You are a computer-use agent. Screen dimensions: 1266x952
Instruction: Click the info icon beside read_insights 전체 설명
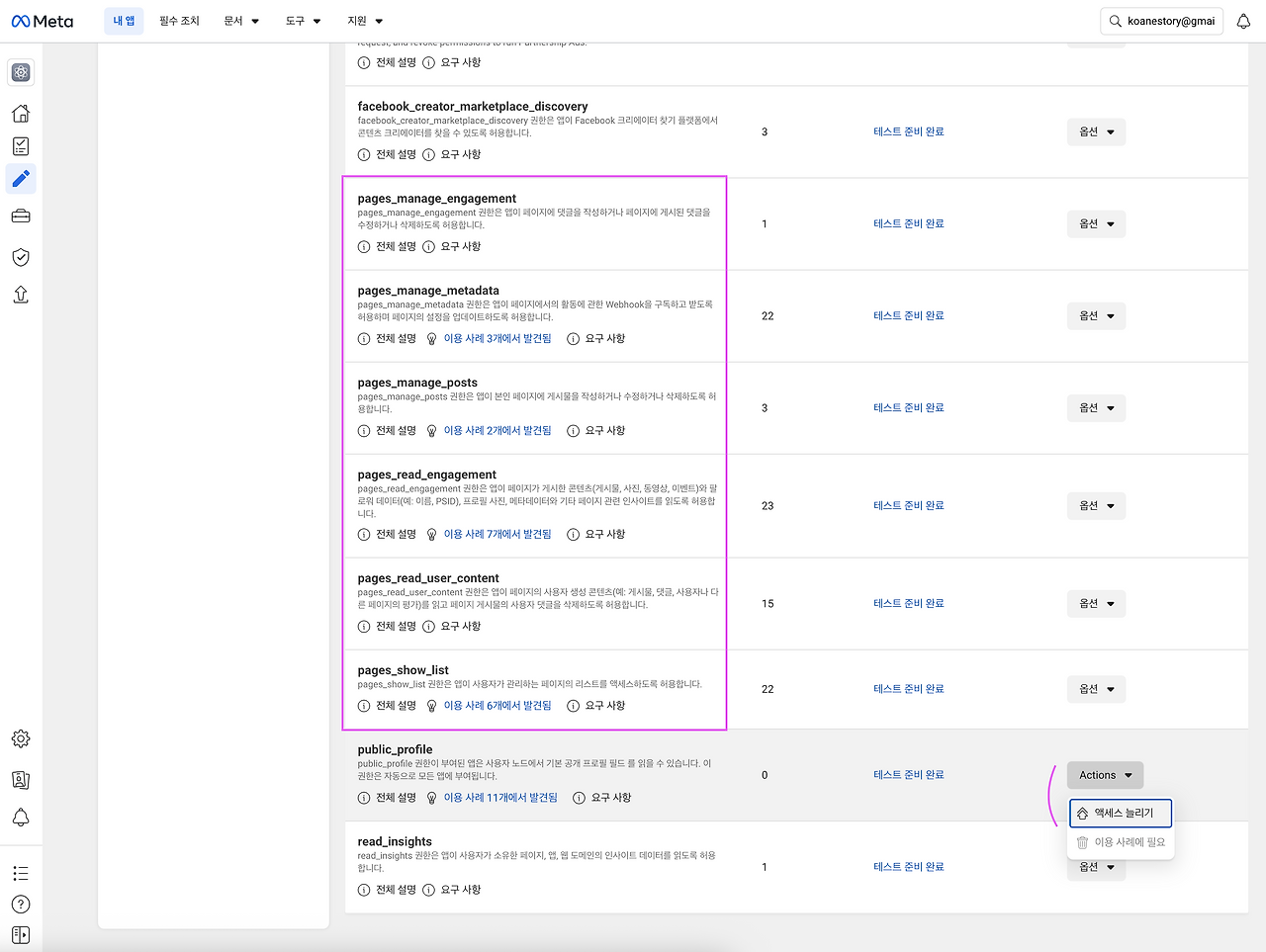(364, 890)
